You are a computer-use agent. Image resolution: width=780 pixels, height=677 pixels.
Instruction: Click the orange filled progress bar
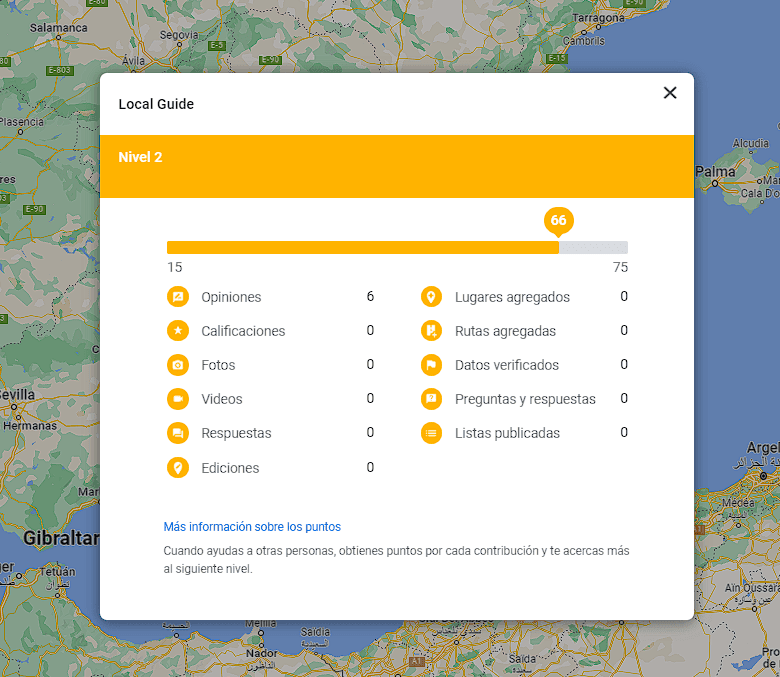click(363, 248)
